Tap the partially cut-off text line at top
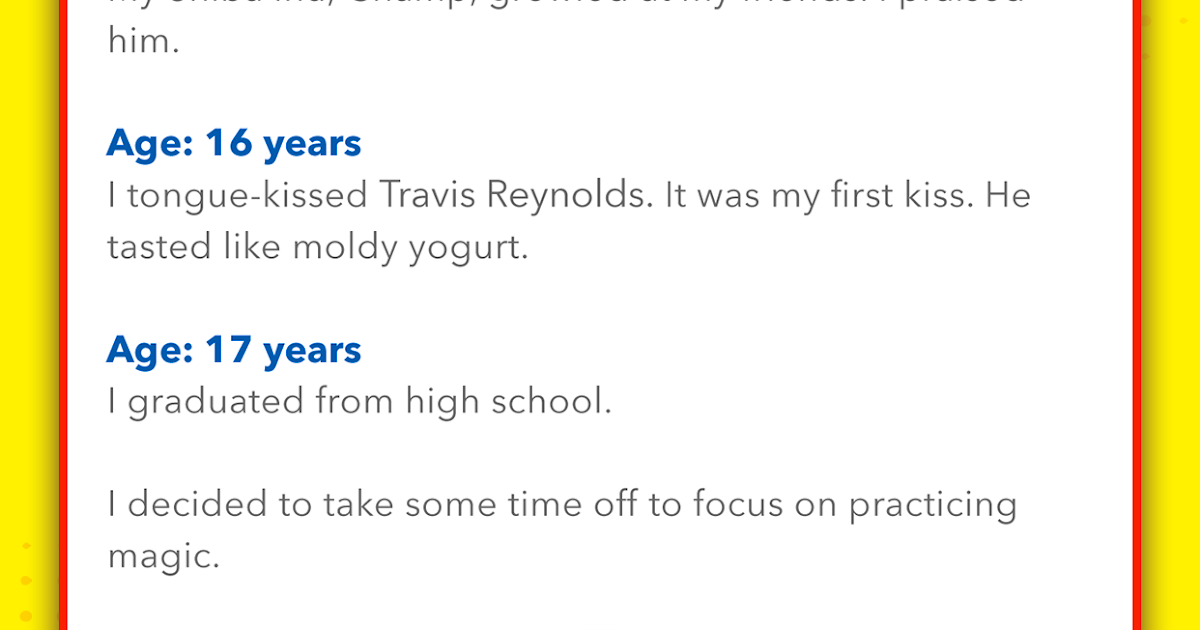 pyautogui.click(x=567, y=6)
